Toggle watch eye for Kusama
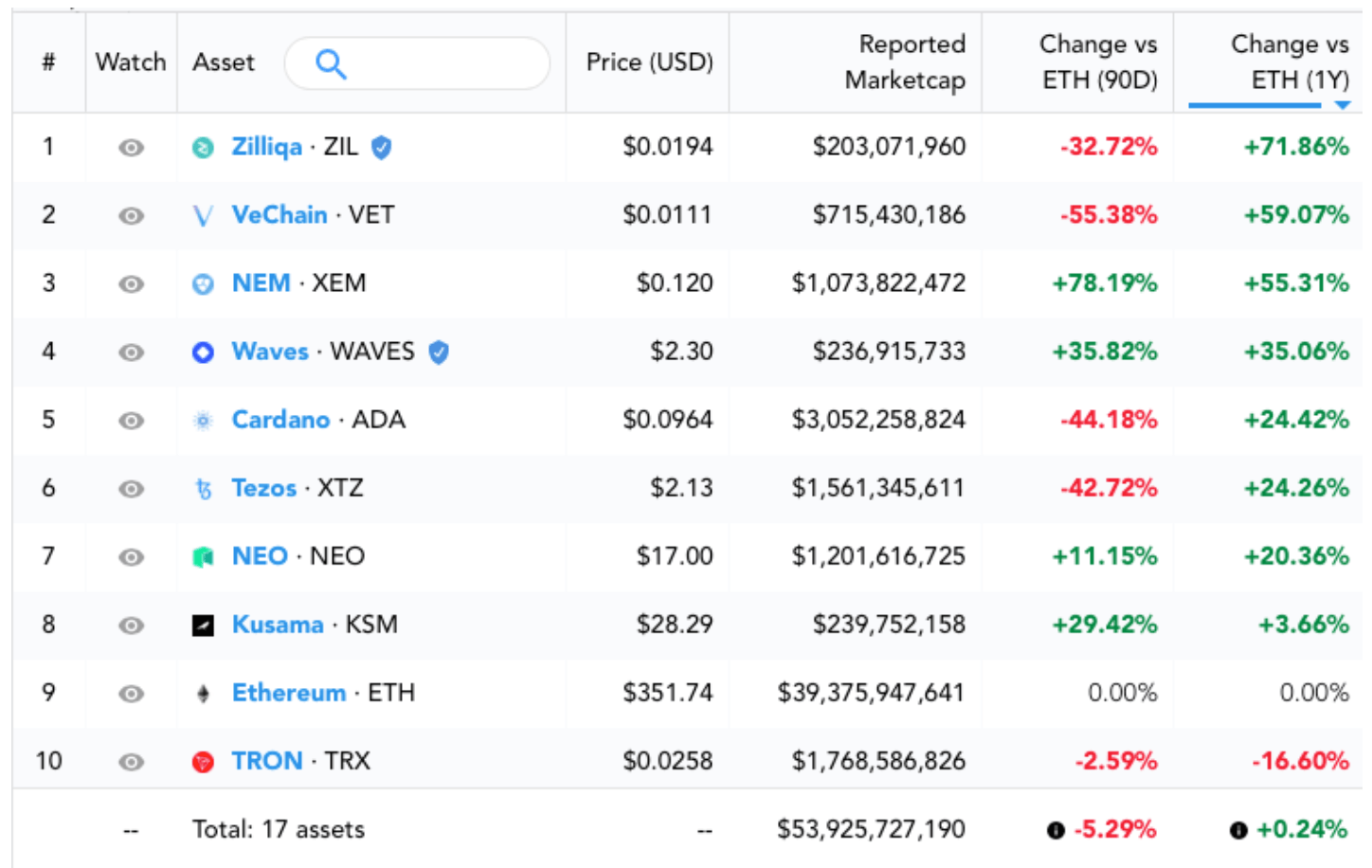 point(131,625)
